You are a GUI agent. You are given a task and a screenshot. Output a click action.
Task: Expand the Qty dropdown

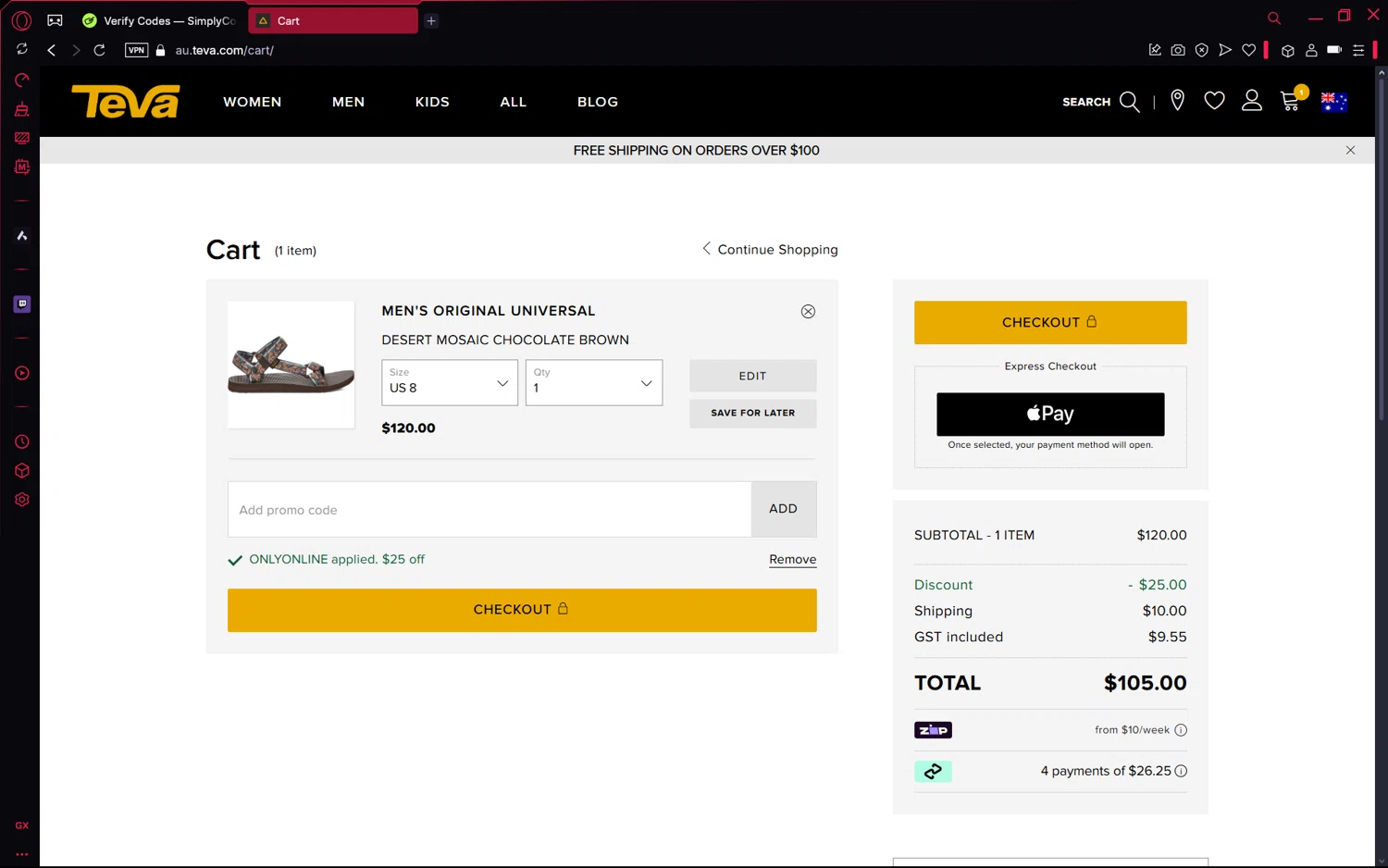(594, 382)
